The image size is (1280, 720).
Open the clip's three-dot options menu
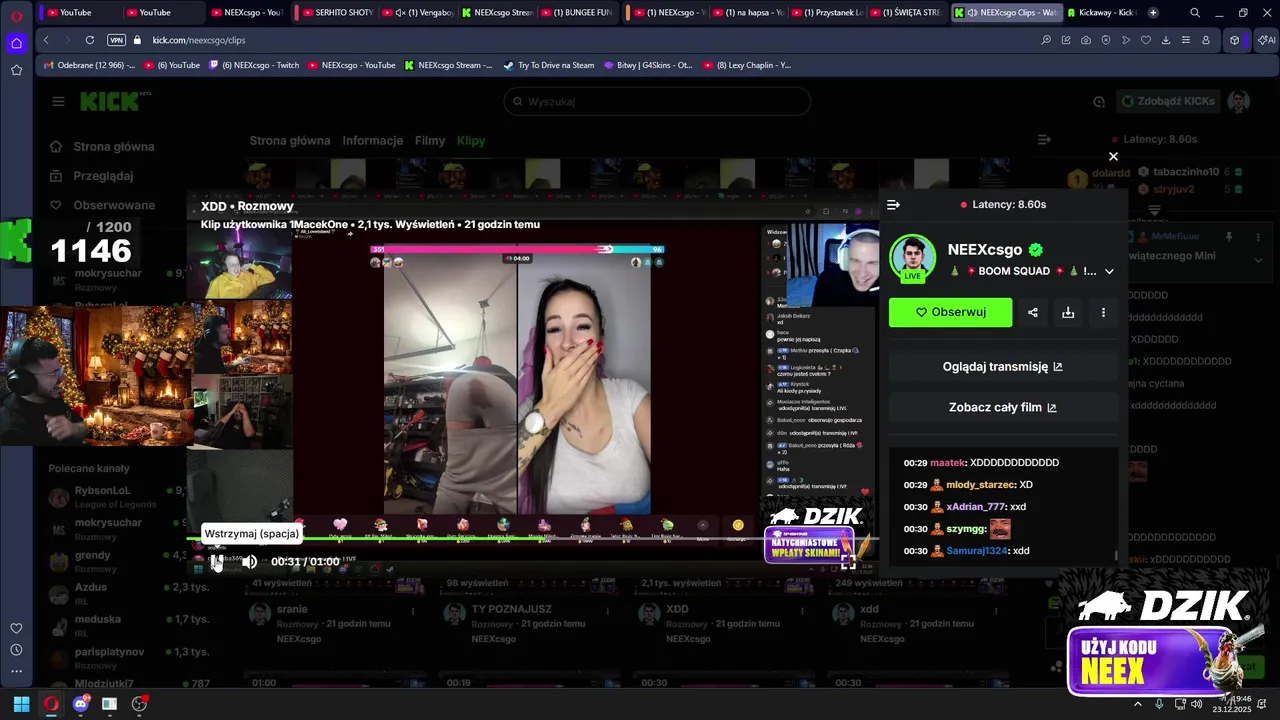pyautogui.click(x=1103, y=312)
